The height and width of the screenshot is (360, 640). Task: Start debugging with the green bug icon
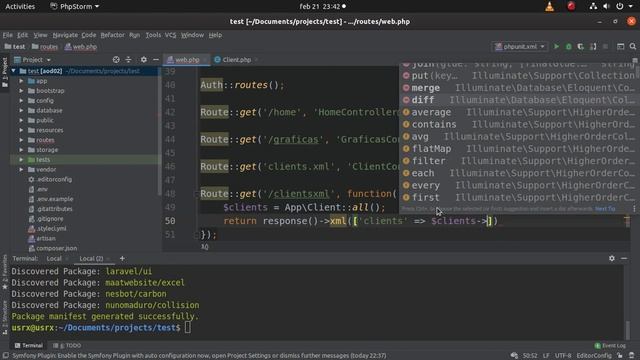click(x=568, y=47)
